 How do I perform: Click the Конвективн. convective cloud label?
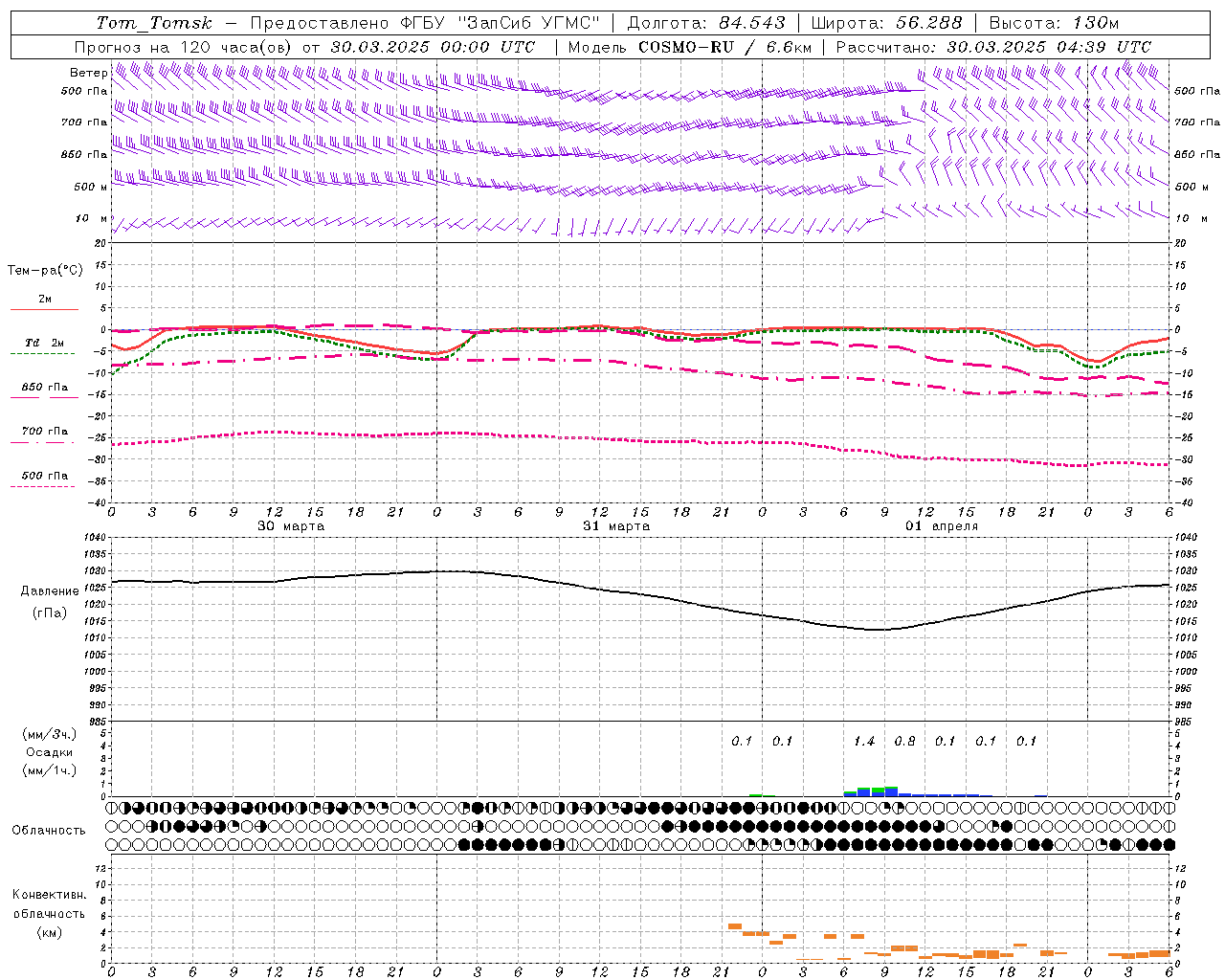49,895
